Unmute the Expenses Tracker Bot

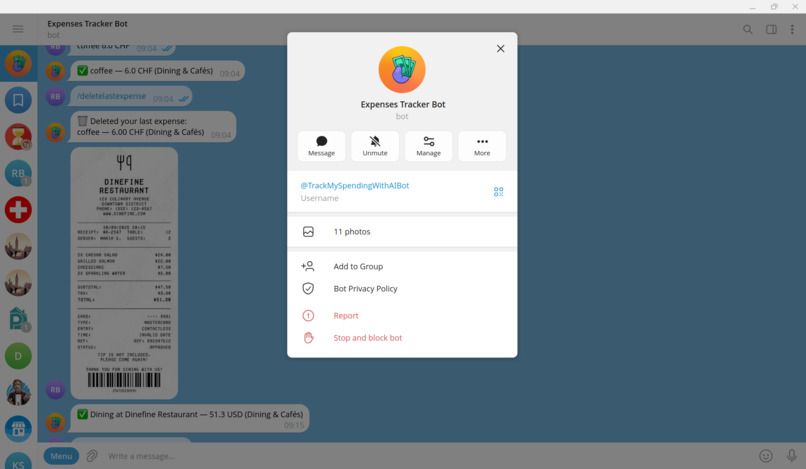pos(375,146)
